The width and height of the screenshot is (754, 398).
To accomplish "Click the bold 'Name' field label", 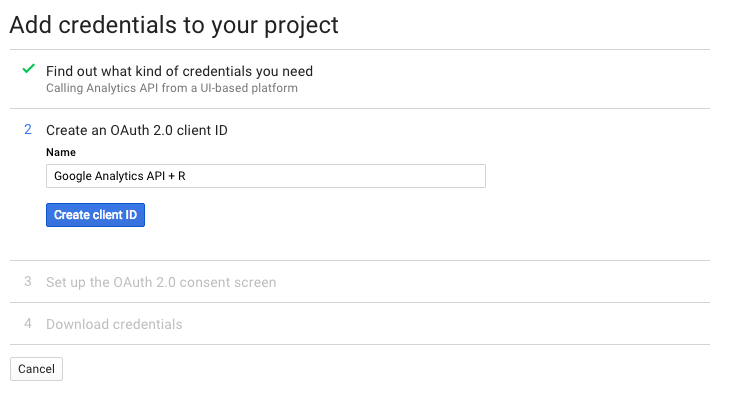I will click(61, 152).
